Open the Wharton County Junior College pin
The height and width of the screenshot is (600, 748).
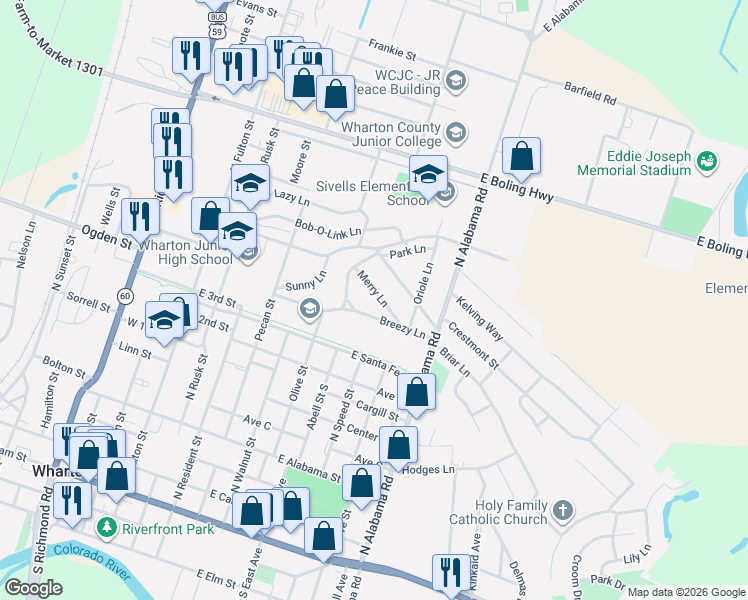click(456, 133)
